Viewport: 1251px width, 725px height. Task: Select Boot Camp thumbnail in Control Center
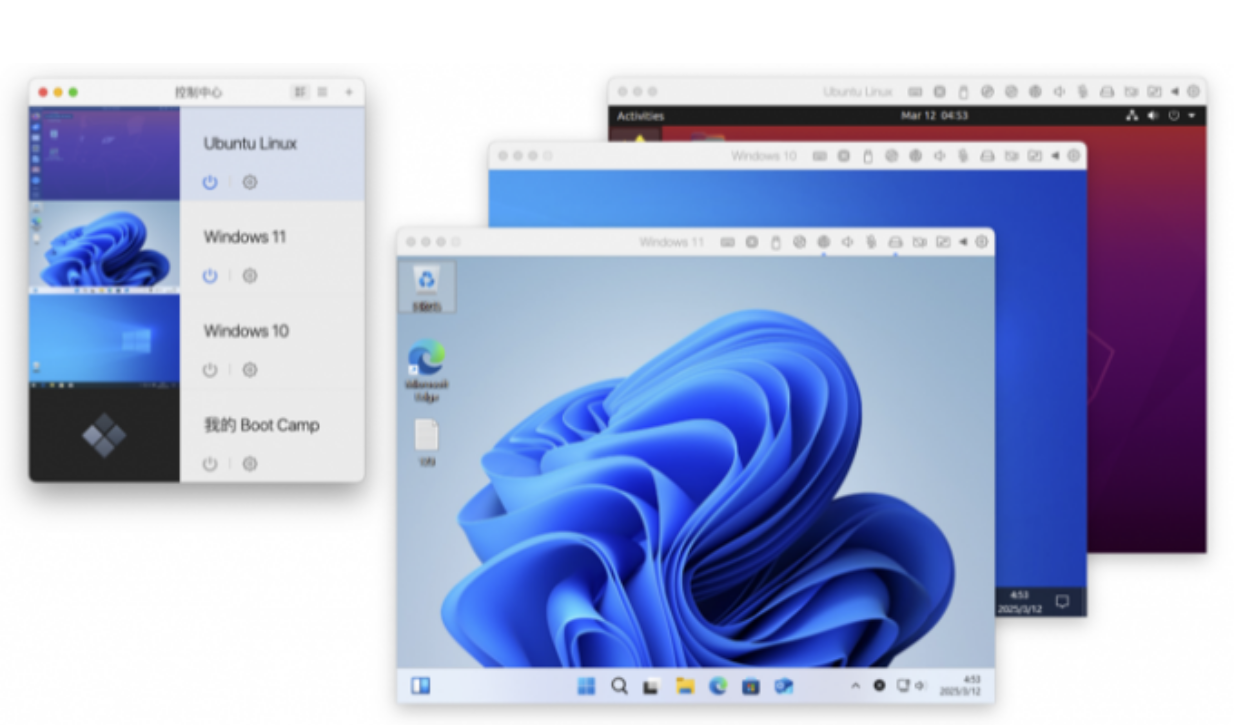[x=104, y=435]
